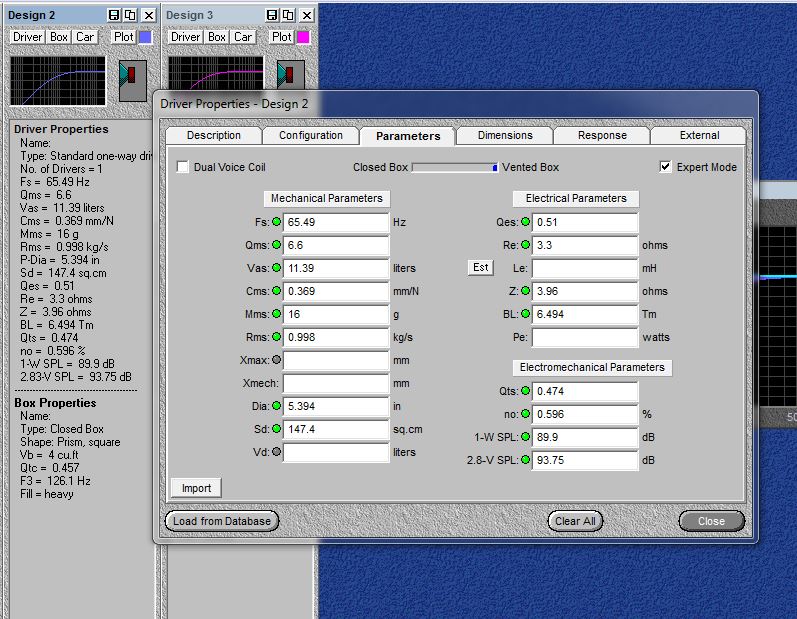Click Driver button in Design 2 window
The width and height of the screenshot is (797, 619).
[x=27, y=37]
